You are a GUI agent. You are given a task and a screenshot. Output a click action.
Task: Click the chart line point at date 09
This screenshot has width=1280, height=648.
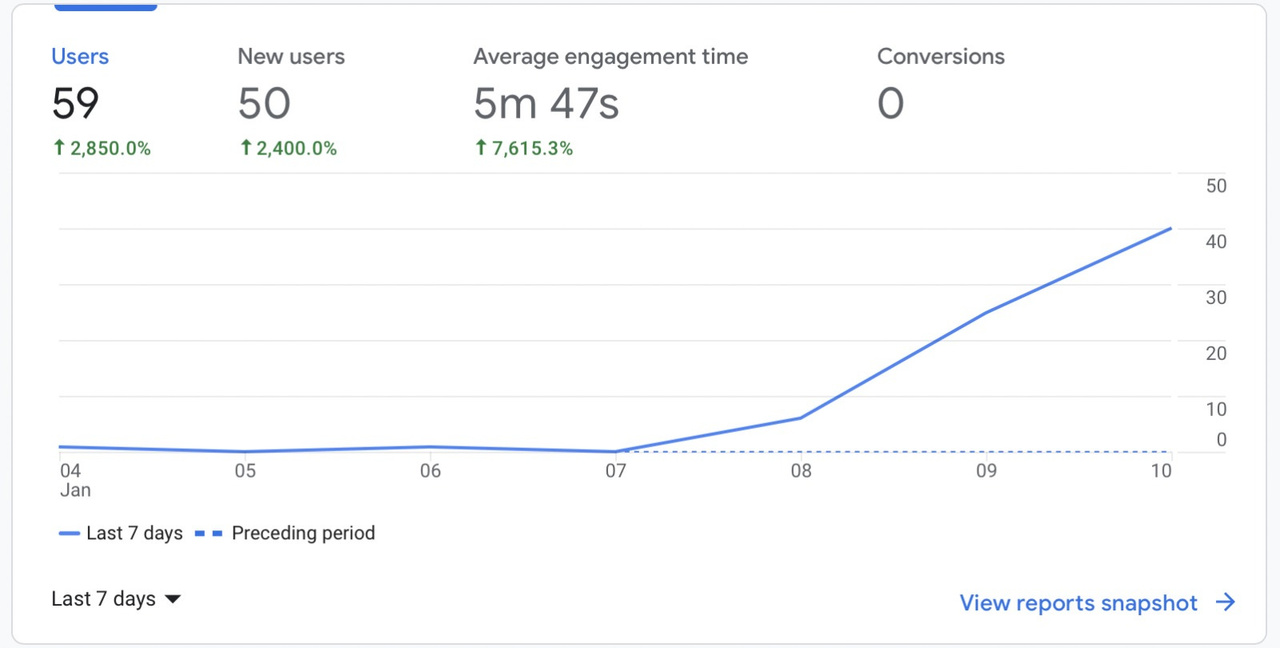[986, 312]
